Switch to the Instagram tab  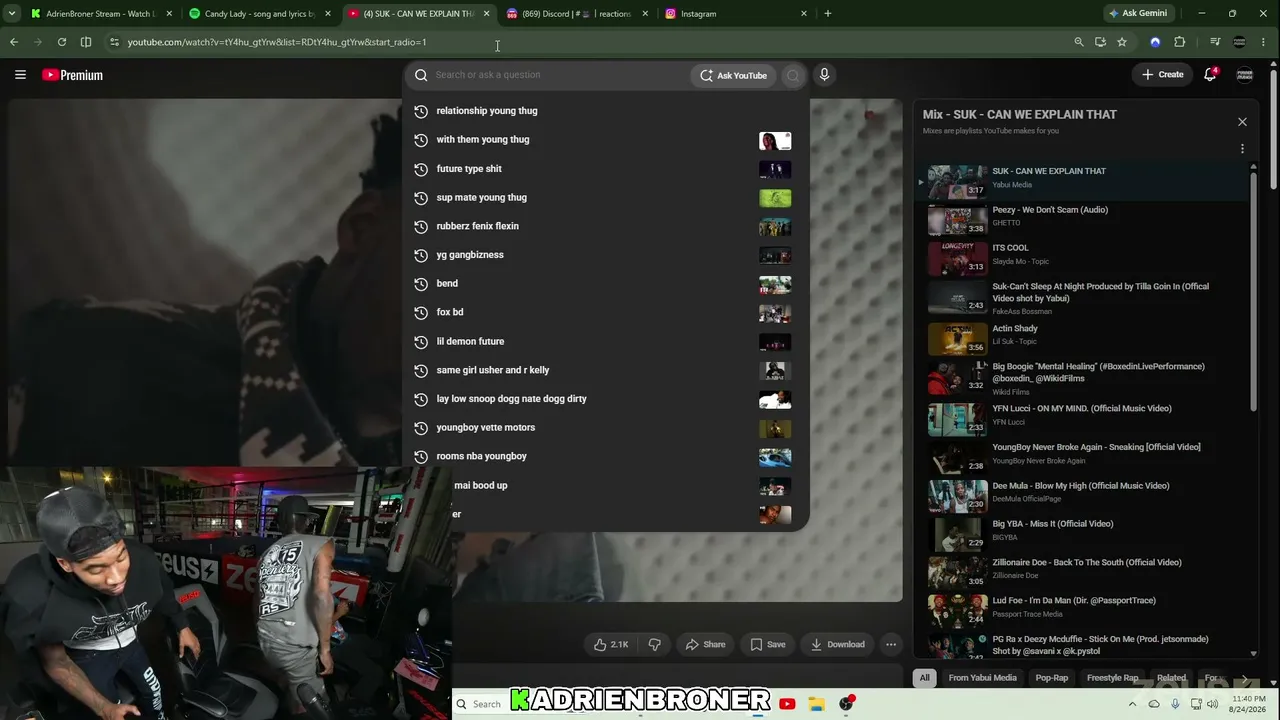[735, 14]
